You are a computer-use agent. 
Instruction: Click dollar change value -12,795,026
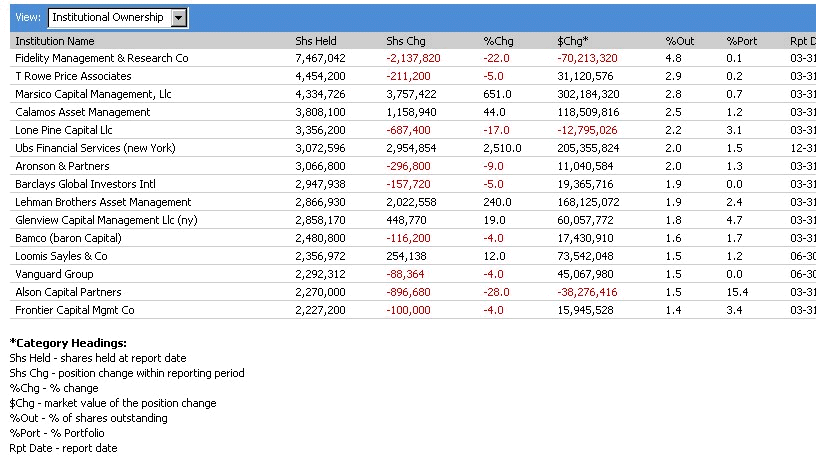[x=587, y=130]
